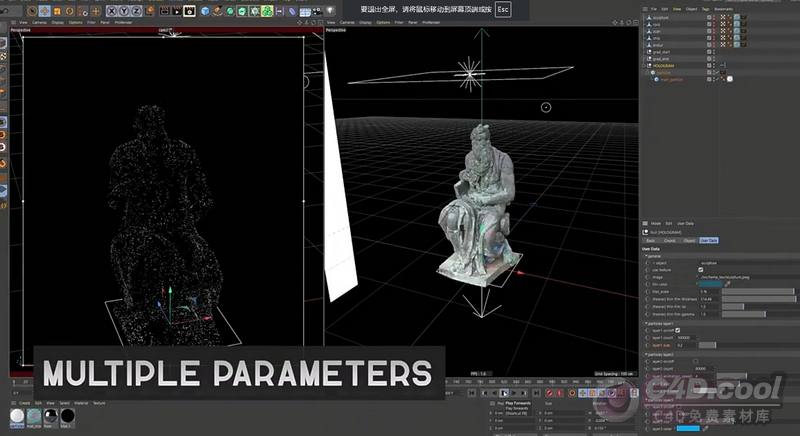Open the Attributes User Data menu

pos(686,223)
